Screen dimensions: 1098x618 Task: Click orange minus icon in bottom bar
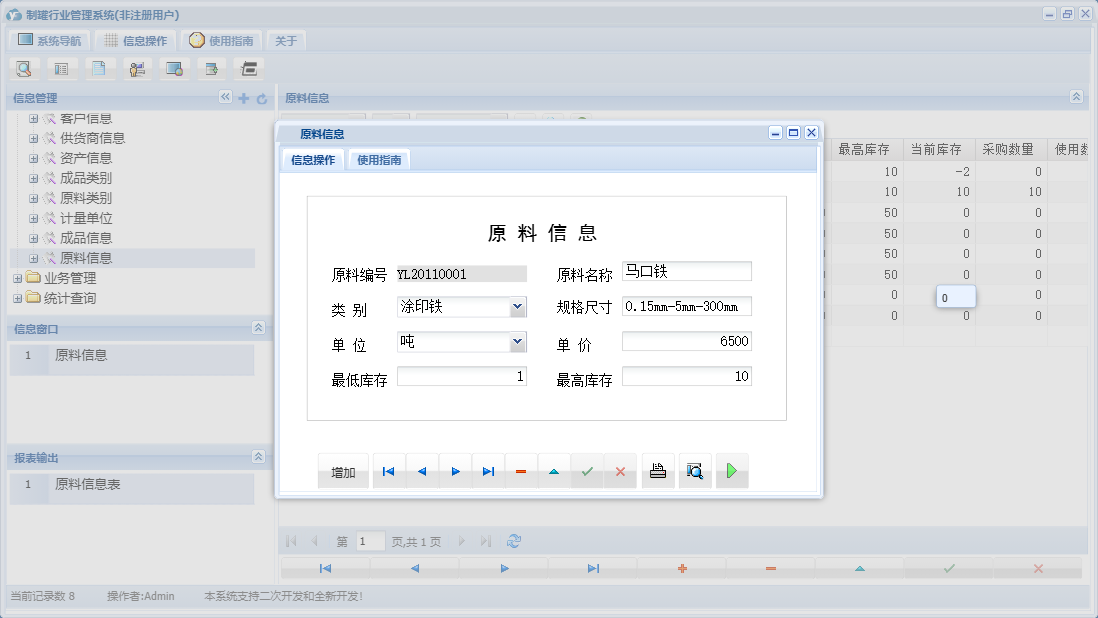(771, 568)
